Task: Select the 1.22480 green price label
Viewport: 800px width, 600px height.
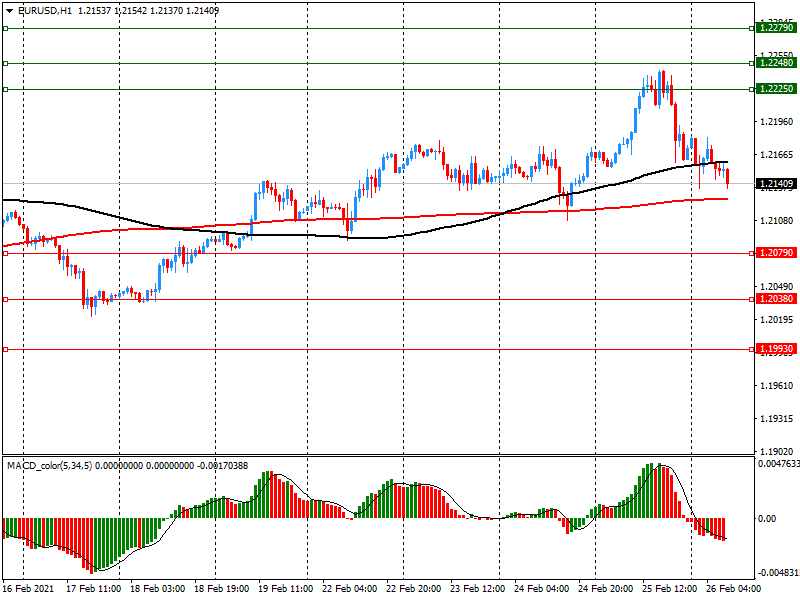Action: tap(776, 63)
